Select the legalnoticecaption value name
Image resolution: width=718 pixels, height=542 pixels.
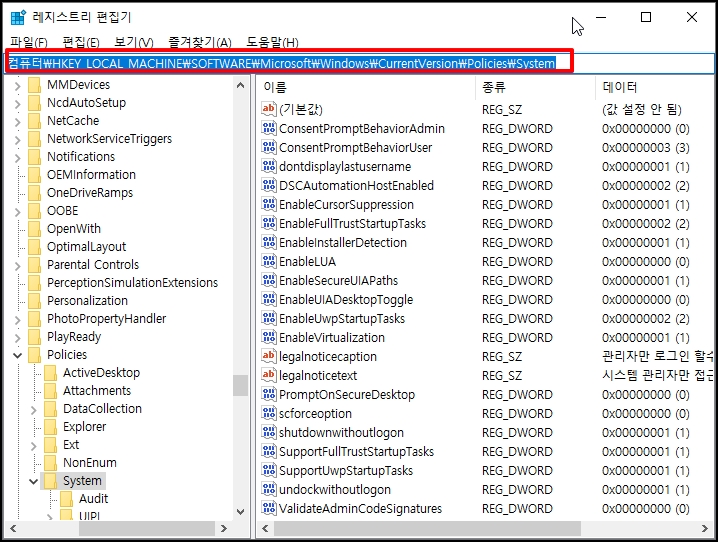point(328,356)
